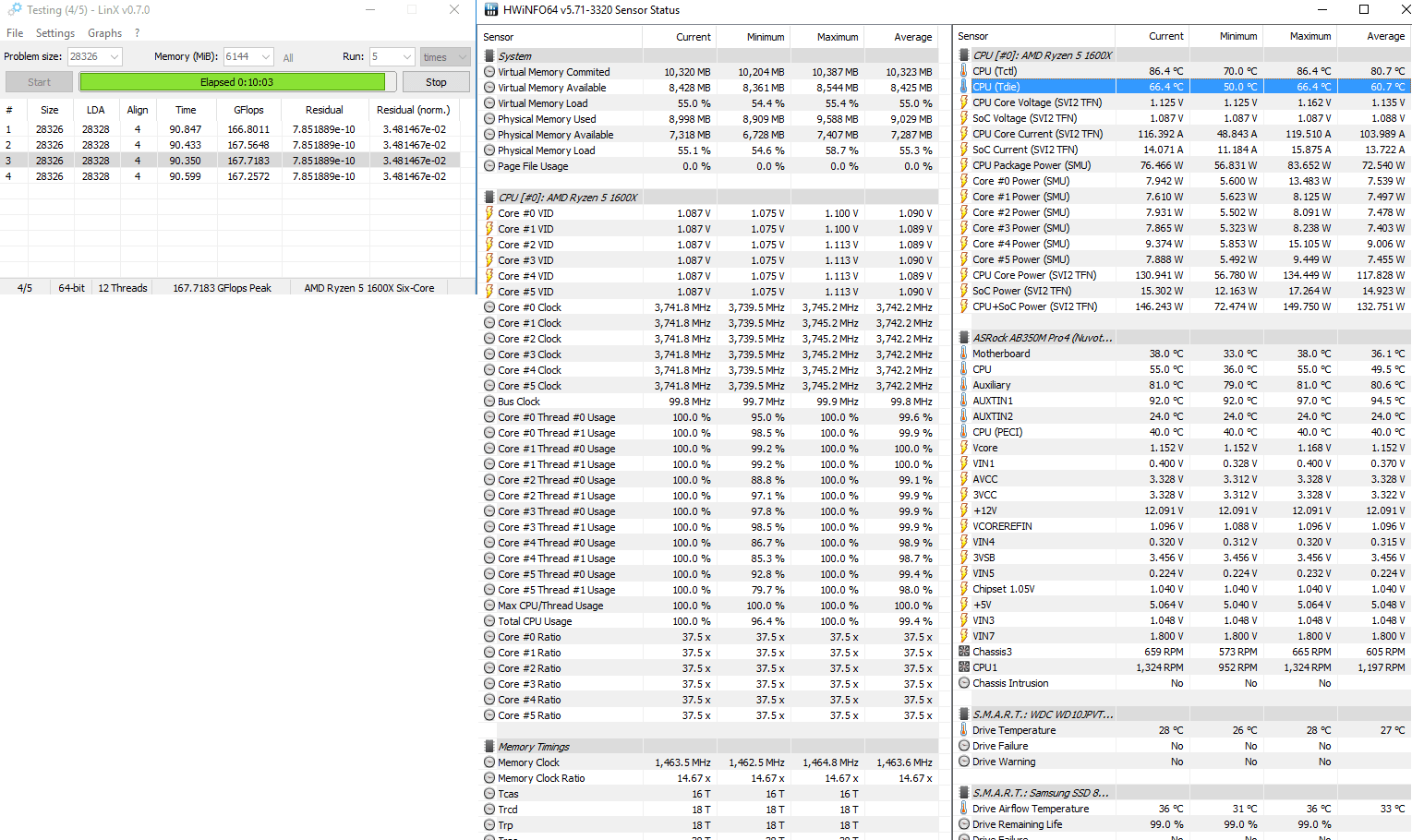Open the times unit dropdown
The height and width of the screenshot is (840, 1412).
point(445,56)
